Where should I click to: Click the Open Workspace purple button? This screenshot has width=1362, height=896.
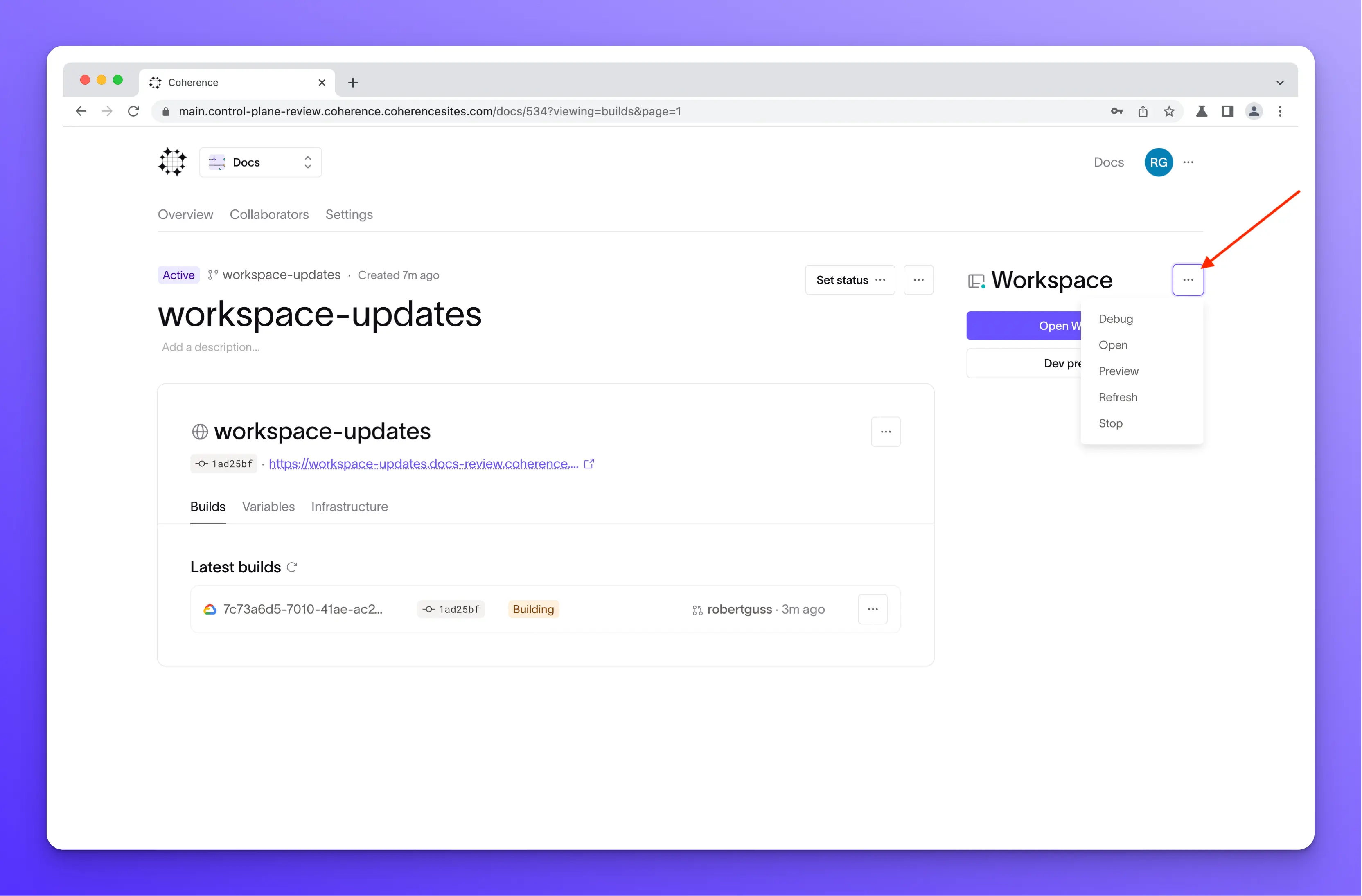pos(1024,326)
